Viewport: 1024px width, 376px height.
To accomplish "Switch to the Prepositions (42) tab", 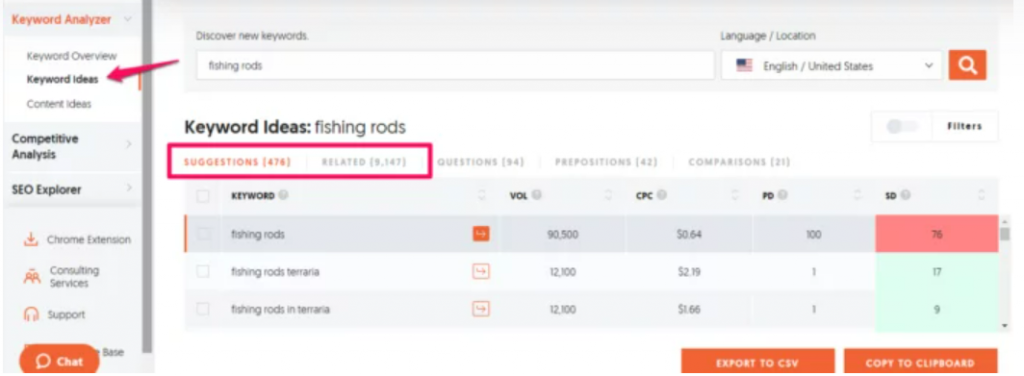I will 606,162.
